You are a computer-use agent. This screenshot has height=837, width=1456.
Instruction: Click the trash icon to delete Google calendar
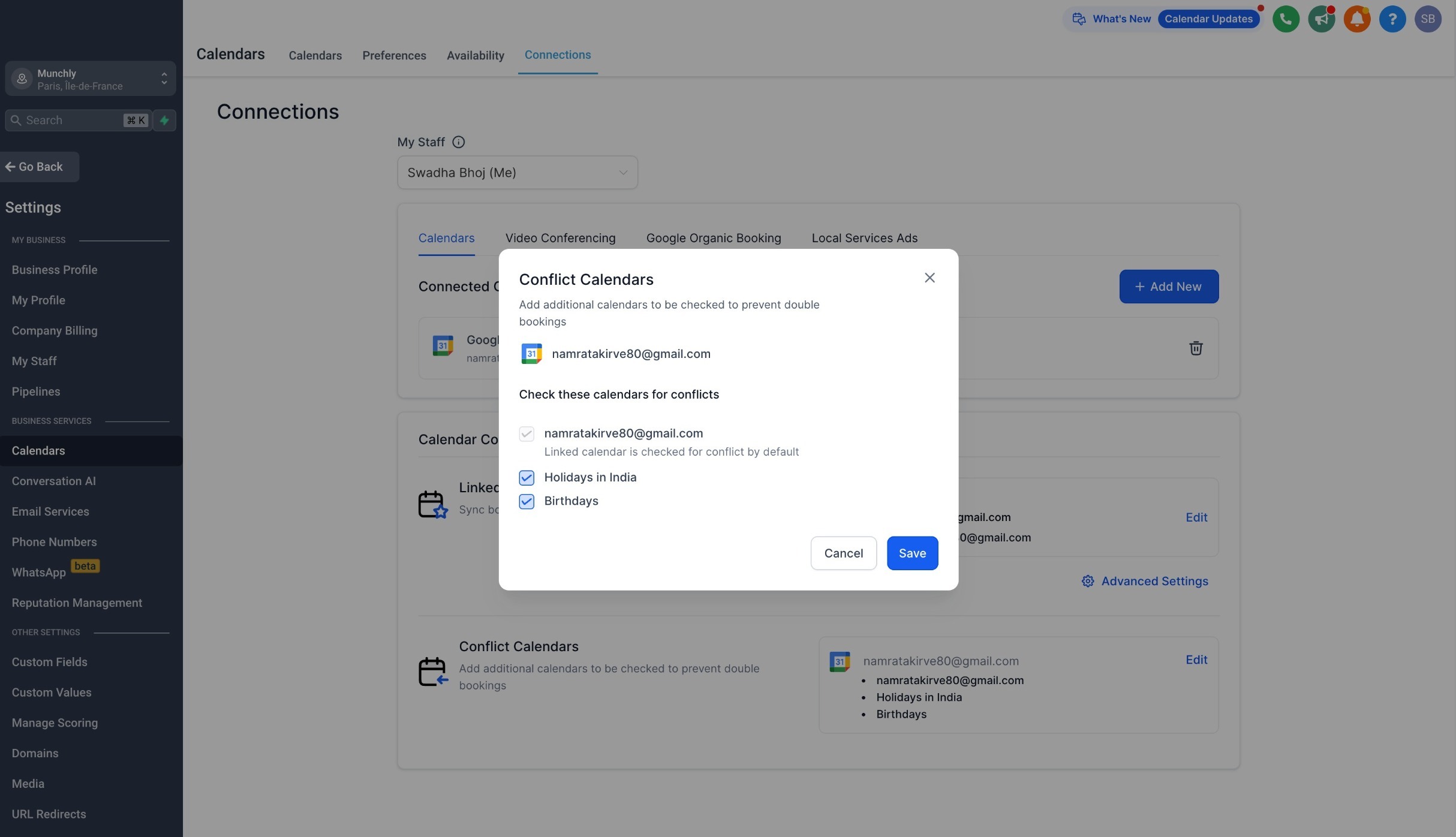pyautogui.click(x=1196, y=348)
